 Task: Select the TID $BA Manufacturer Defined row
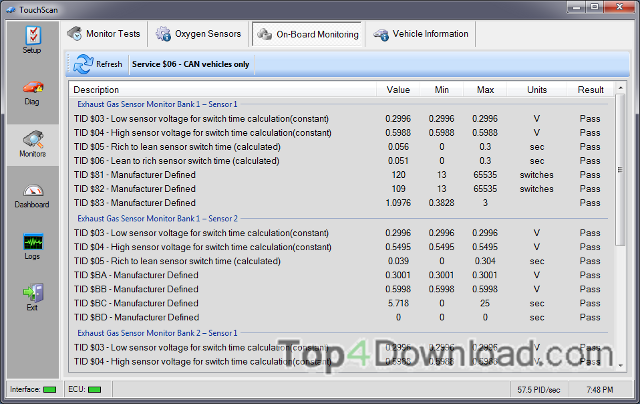tap(341, 275)
